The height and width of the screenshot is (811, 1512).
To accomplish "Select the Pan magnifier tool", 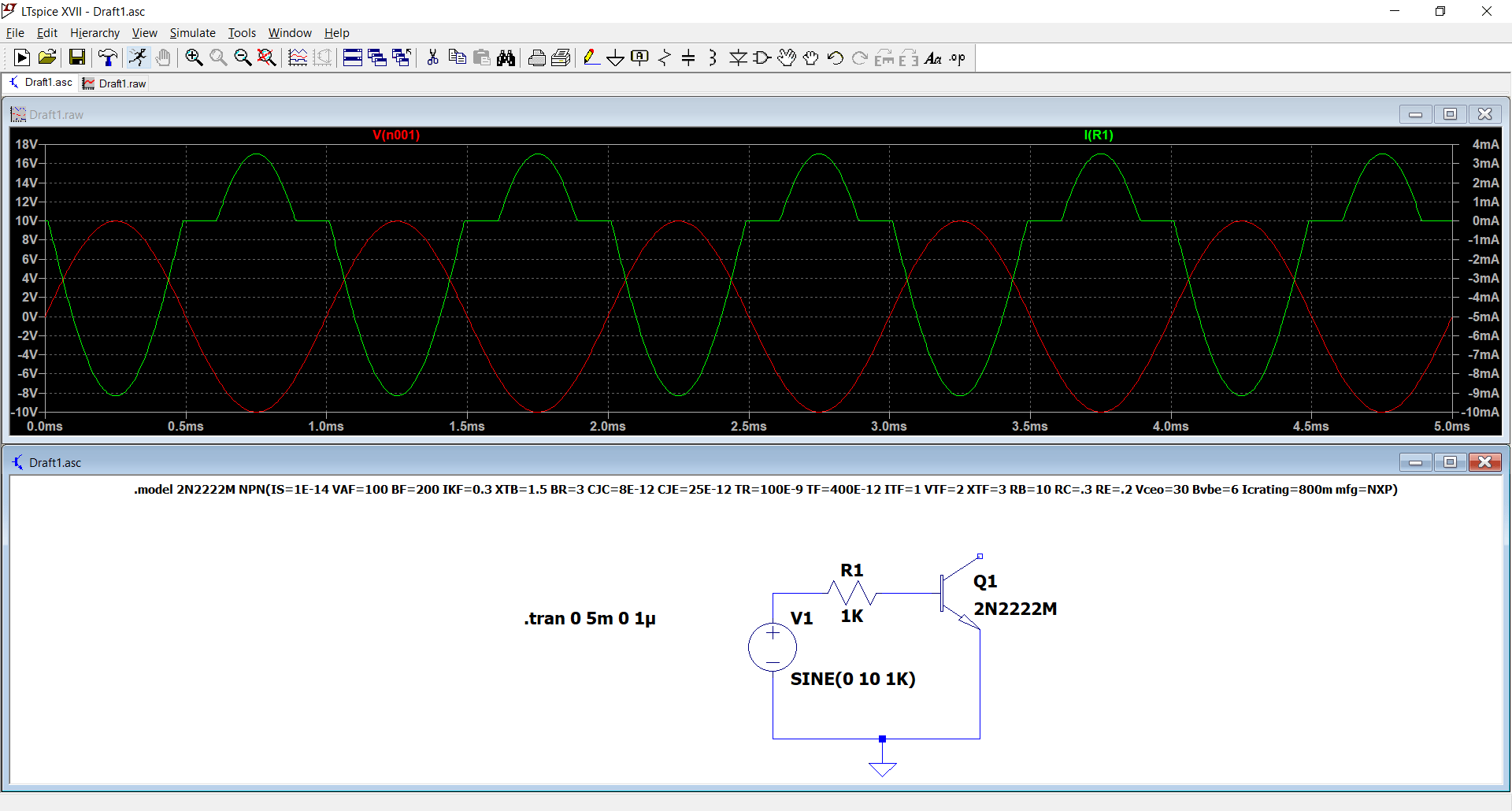I will pyautogui.click(x=218, y=57).
